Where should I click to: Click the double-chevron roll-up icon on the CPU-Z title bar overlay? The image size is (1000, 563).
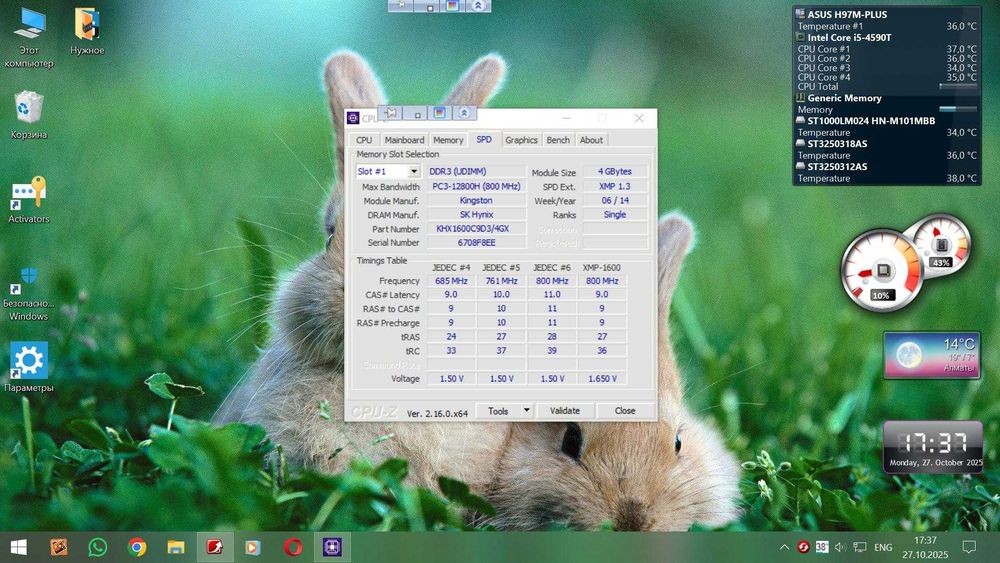[464, 113]
